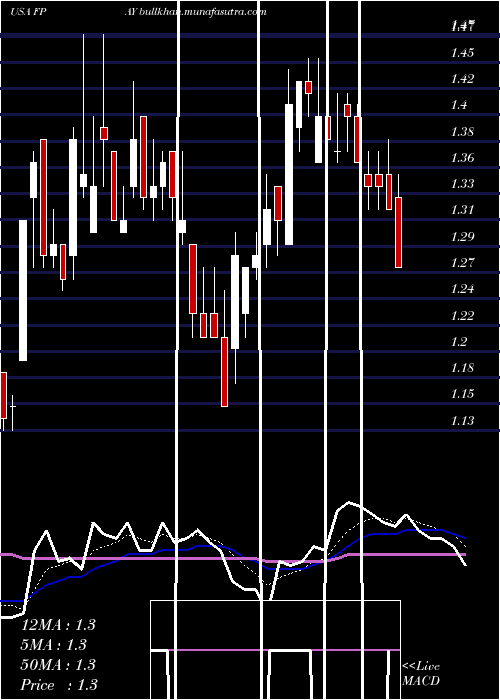The width and height of the screenshot is (500, 700).
Task: Click the 12MA : 1.3 legend text
Action: [58, 625]
